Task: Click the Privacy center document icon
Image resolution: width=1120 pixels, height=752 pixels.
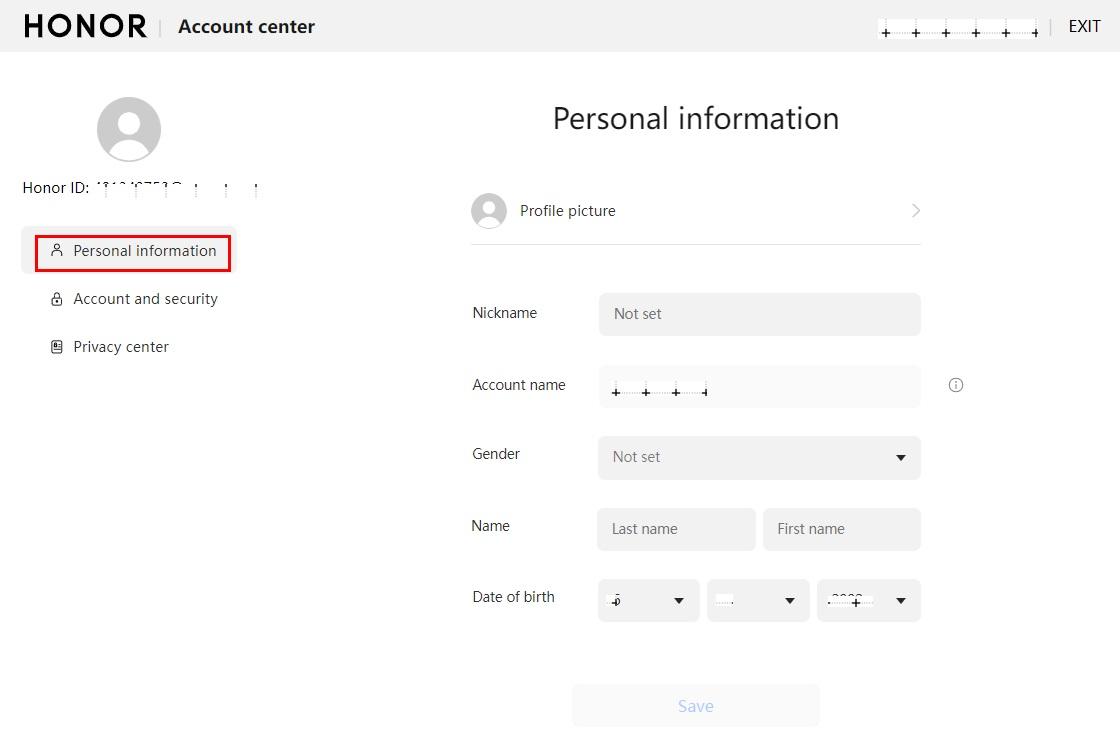Action: point(56,347)
